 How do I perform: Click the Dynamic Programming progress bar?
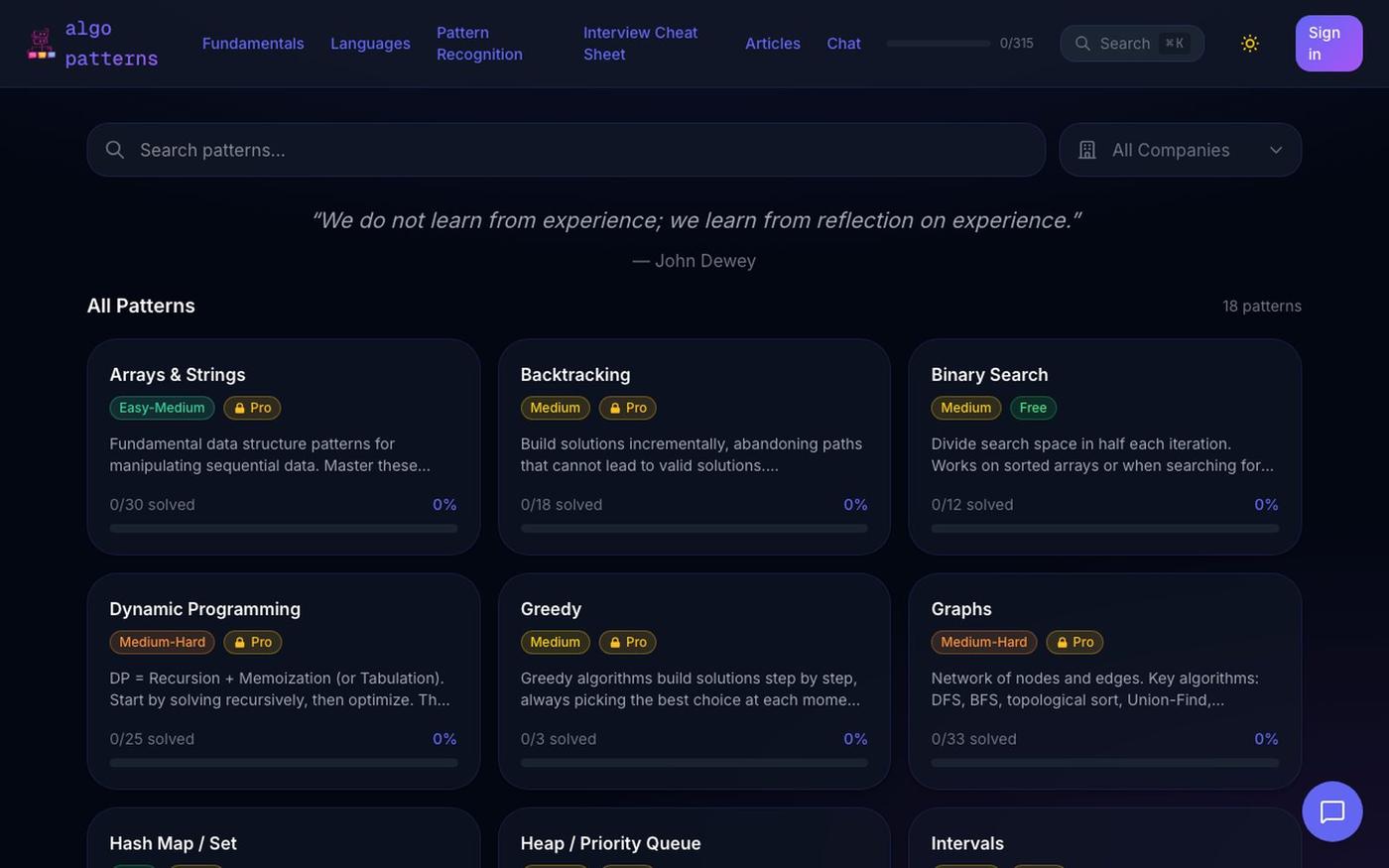284,763
